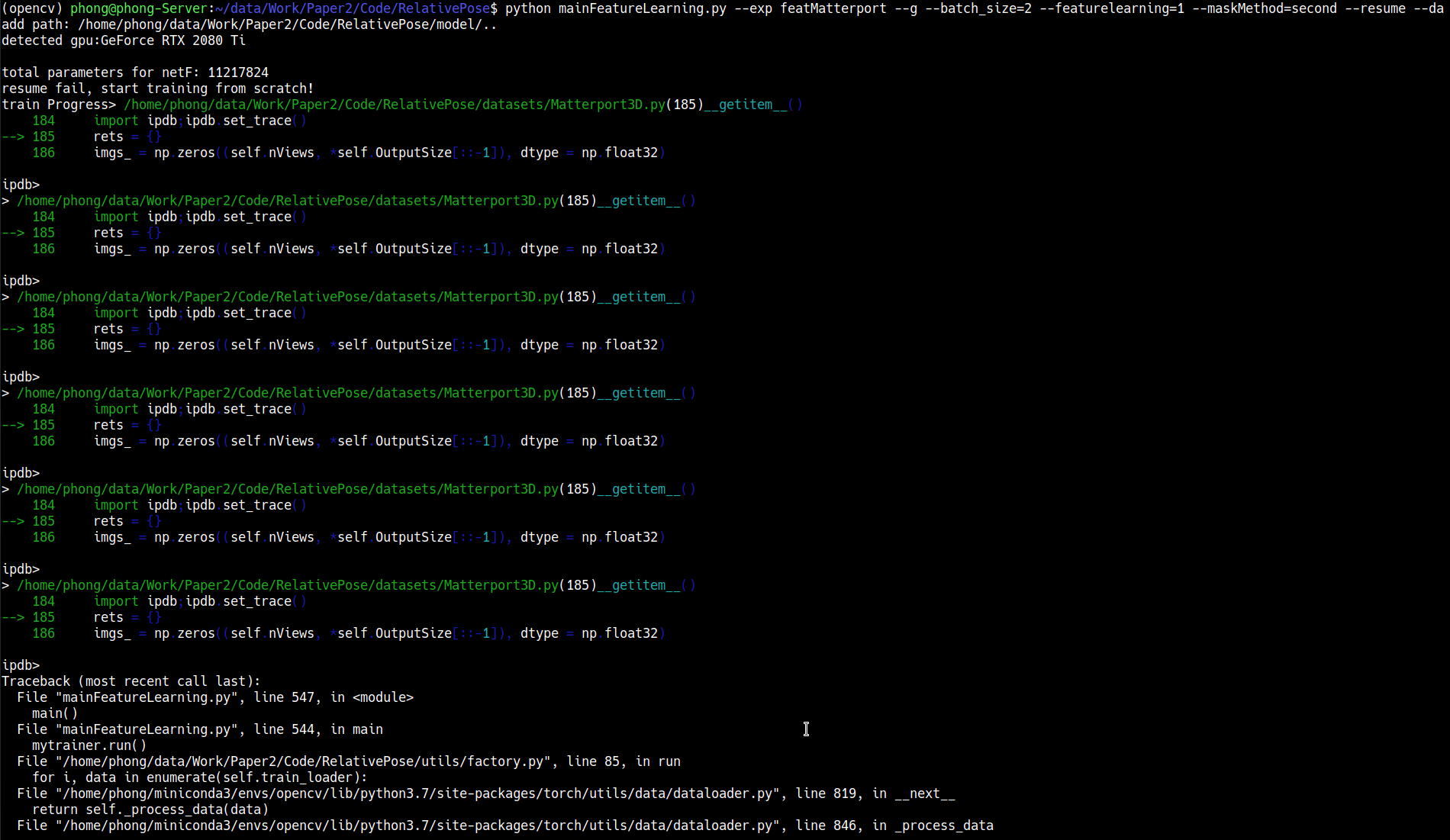Click the 'Traceback (most recent call last):' line
Image resolution: width=1450 pixels, height=840 pixels.
[131, 681]
